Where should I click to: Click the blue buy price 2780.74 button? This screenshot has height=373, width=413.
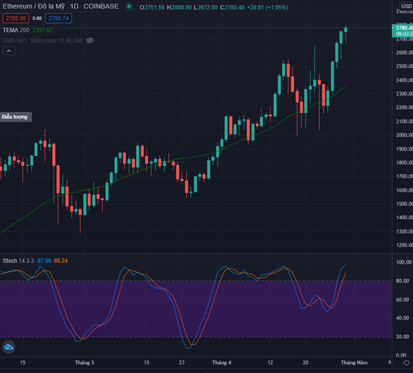(59, 18)
